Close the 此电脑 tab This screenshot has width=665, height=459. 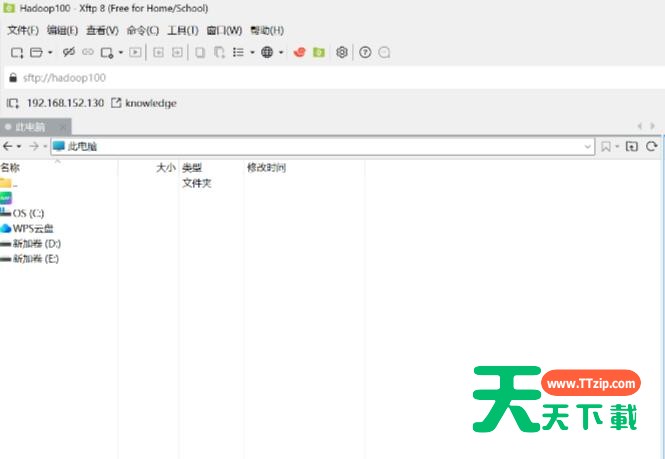pos(62,127)
